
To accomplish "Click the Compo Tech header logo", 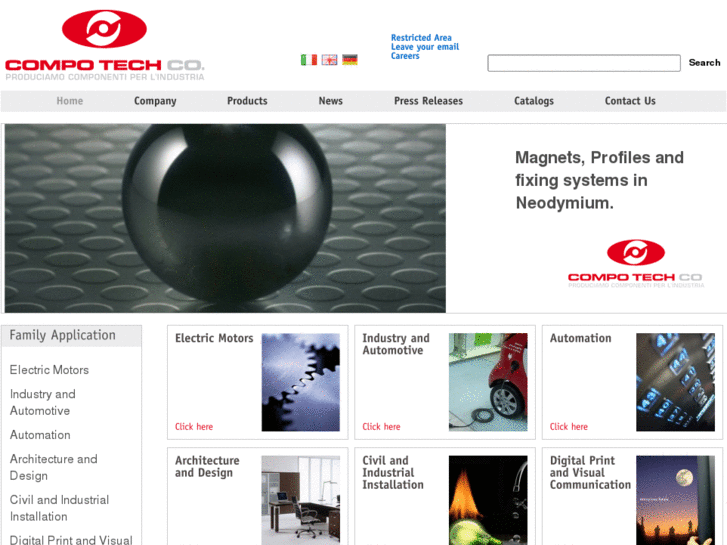I will tap(105, 45).
